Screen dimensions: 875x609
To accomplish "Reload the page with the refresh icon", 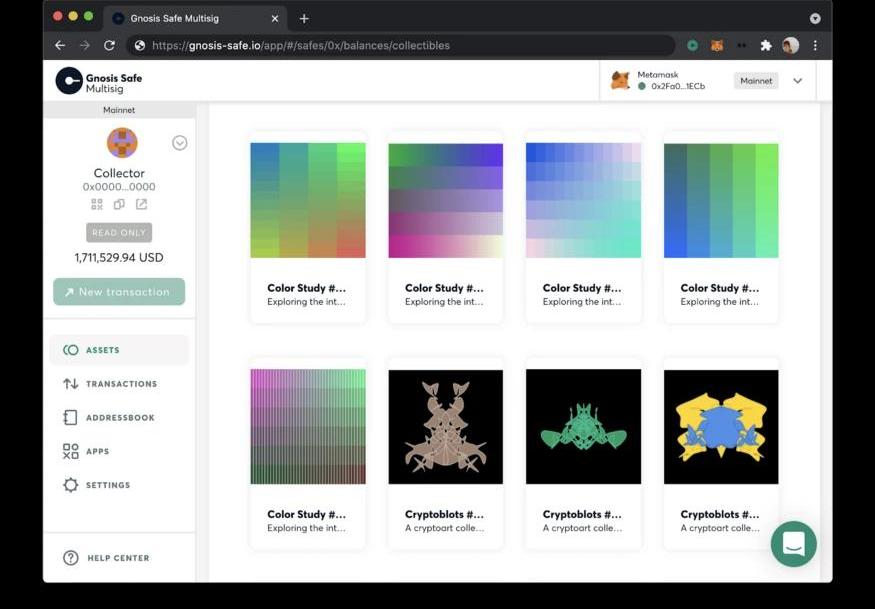I will pyautogui.click(x=109, y=46).
